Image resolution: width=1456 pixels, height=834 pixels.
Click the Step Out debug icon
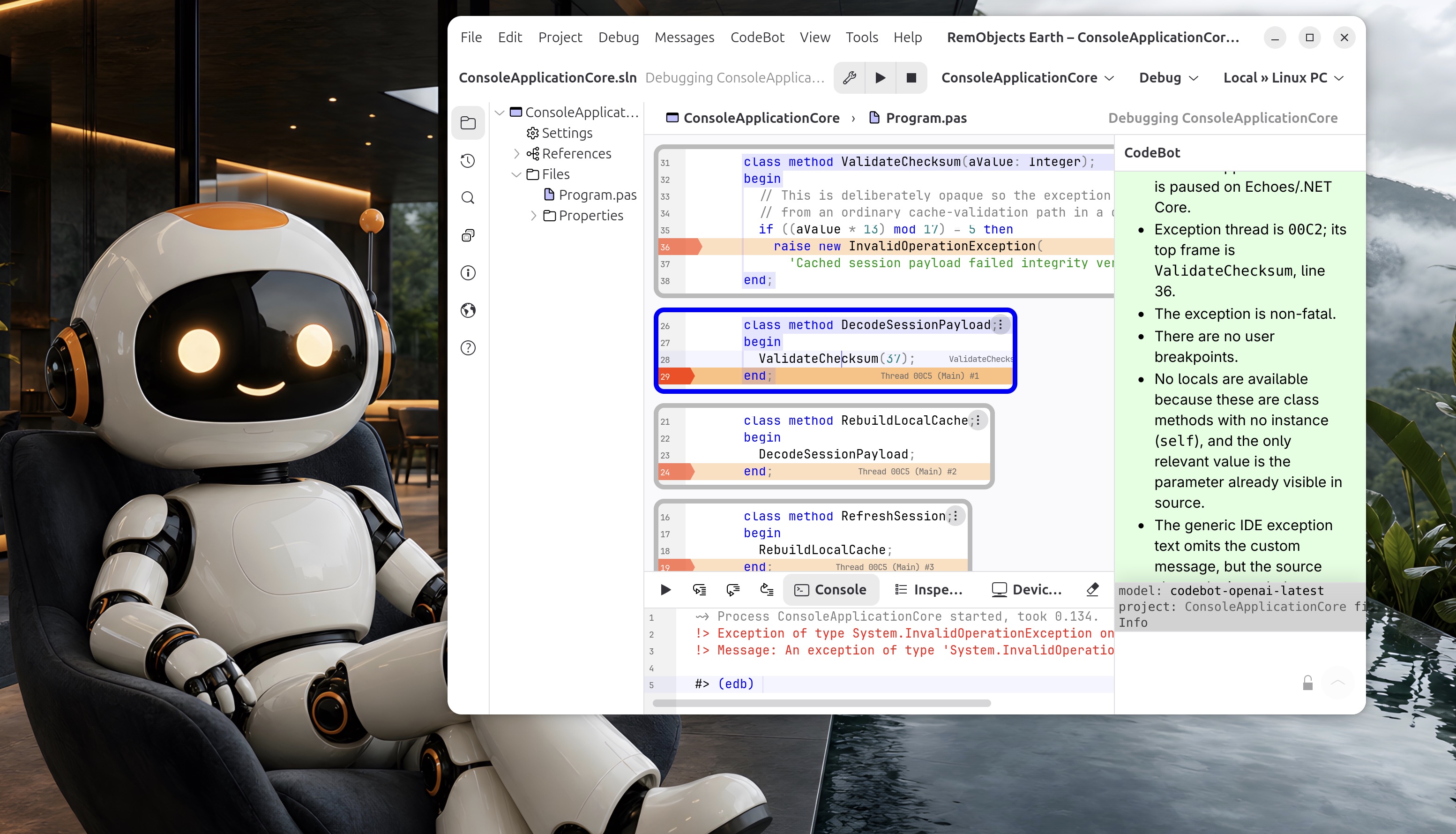[x=767, y=589]
